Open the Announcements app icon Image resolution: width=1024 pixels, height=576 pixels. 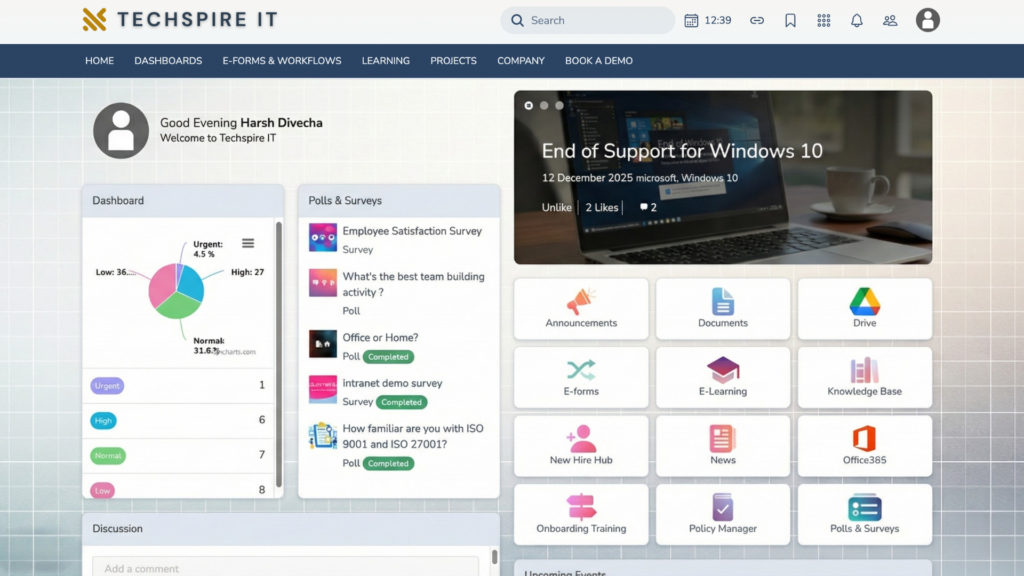[x=580, y=308]
